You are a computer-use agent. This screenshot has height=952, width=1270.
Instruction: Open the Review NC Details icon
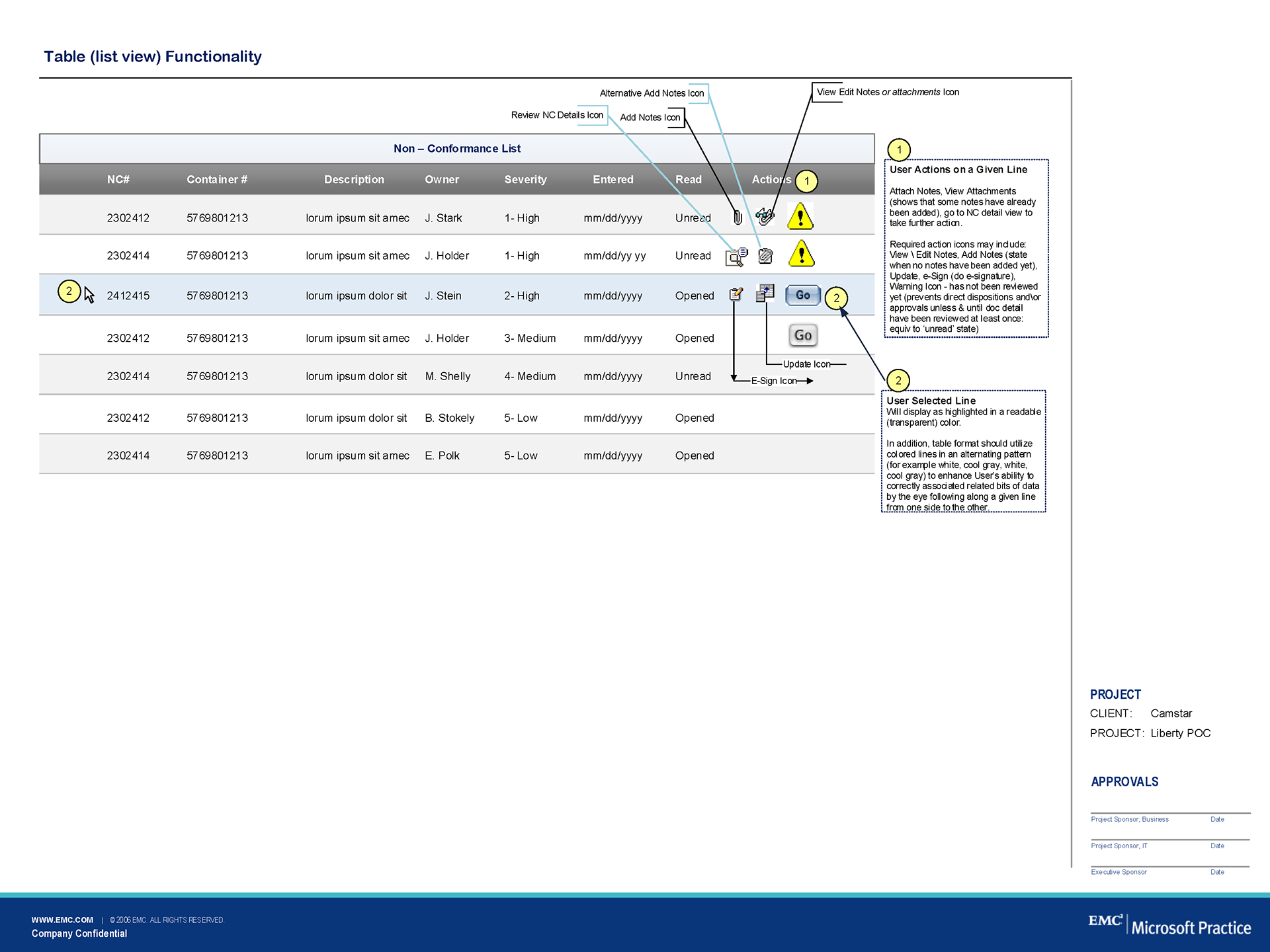coord(736,257)
